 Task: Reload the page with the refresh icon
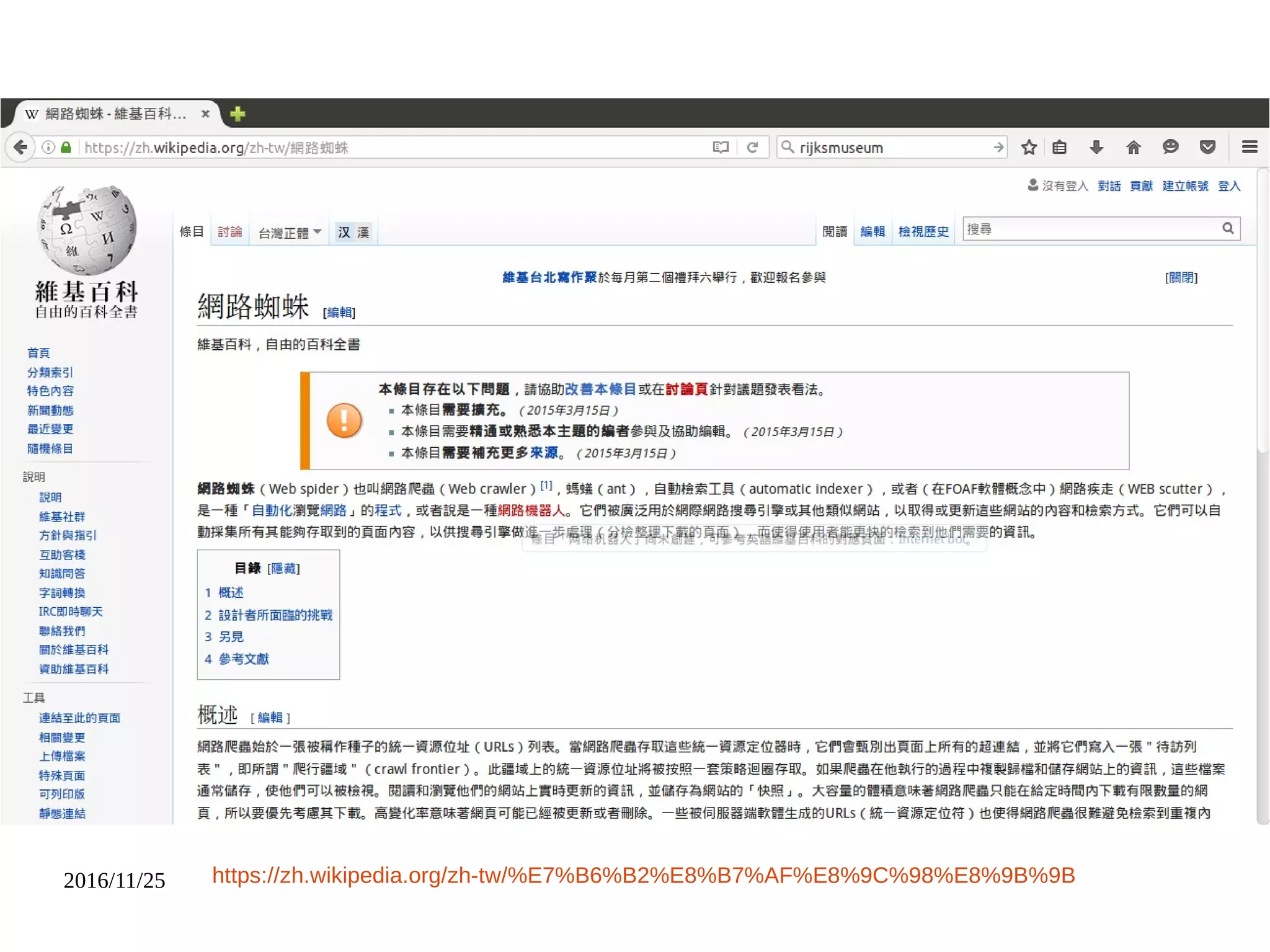[x=753, y=148]
